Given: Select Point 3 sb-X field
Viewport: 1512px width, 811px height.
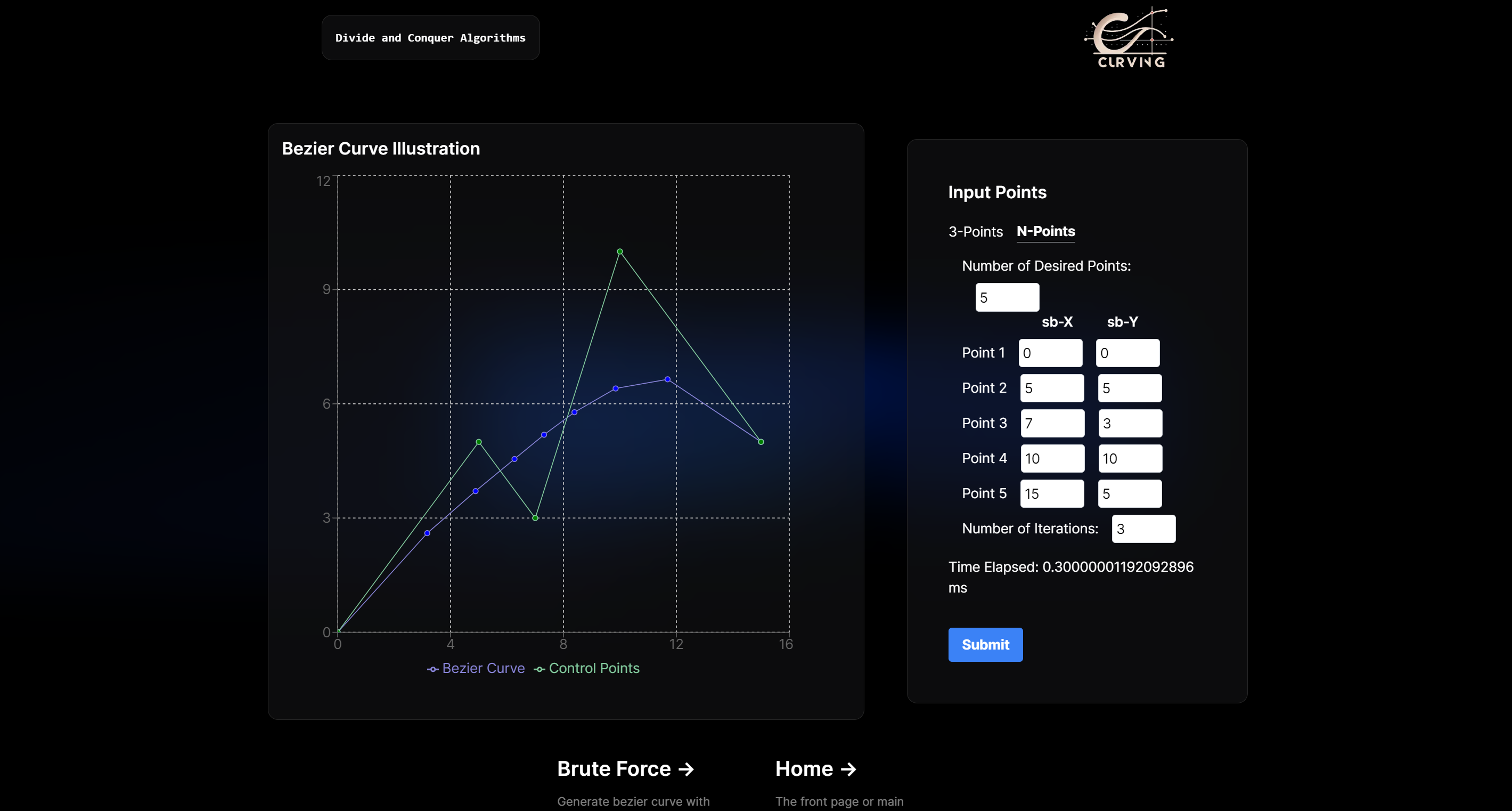Looking at the screenshot, I should point(1052,424).
